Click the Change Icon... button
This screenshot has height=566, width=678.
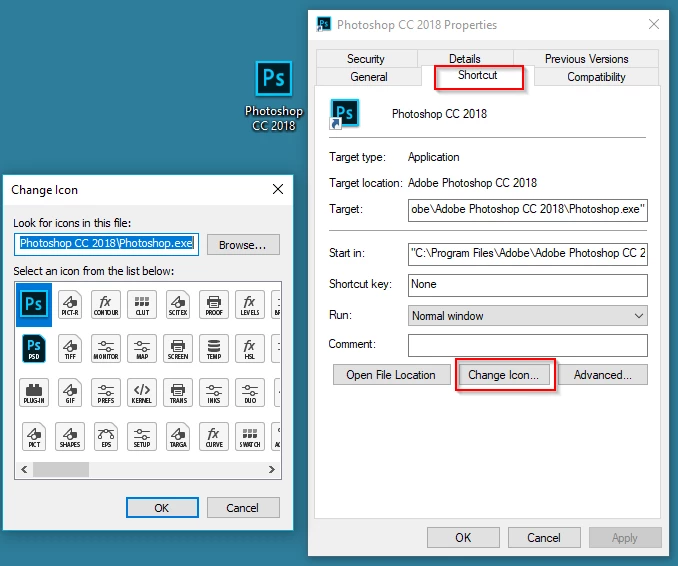point(503,375)
